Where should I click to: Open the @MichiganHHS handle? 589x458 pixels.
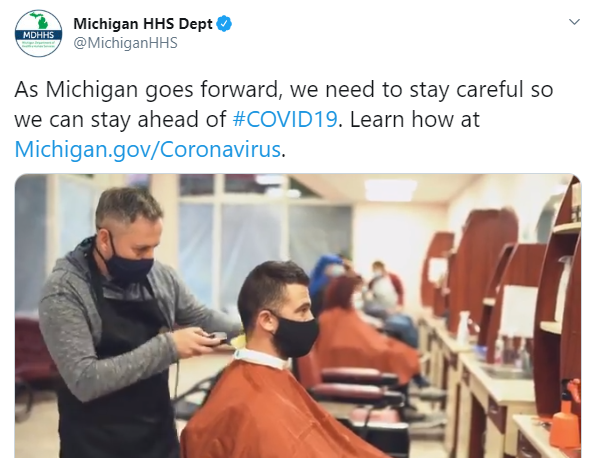pos(125,43)
